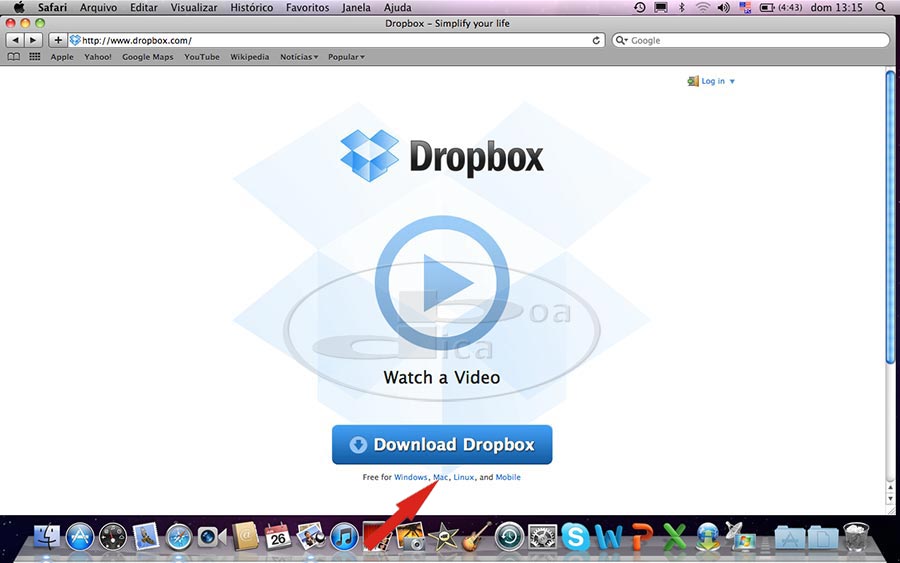This screenshot has width=900, height=563.
Task: Open the Arquivo menu
Action: point(98,7)
